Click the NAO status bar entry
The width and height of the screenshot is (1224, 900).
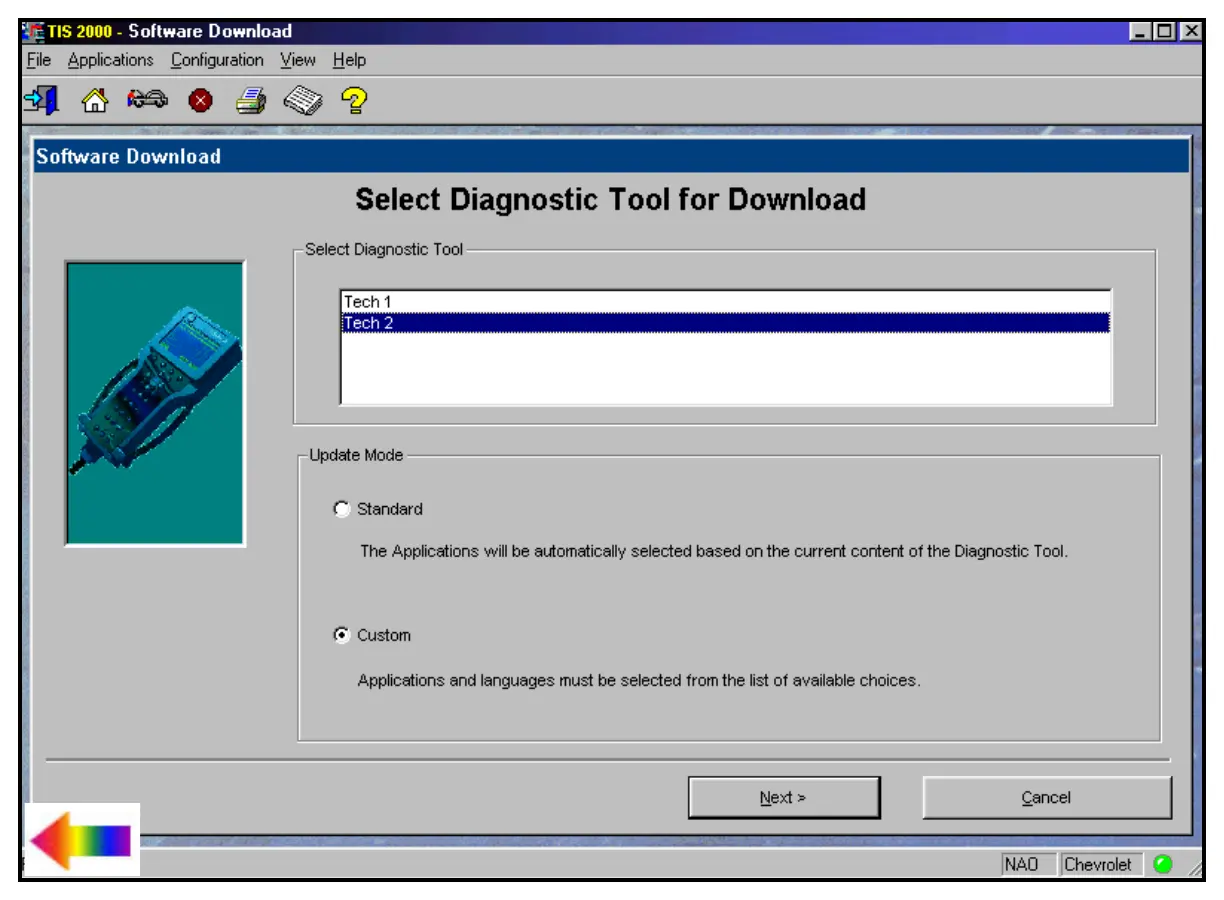1028,864
